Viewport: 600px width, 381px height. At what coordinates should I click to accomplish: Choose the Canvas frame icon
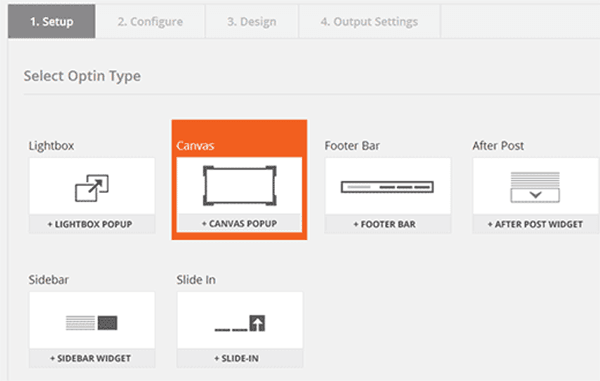[240, 186]
